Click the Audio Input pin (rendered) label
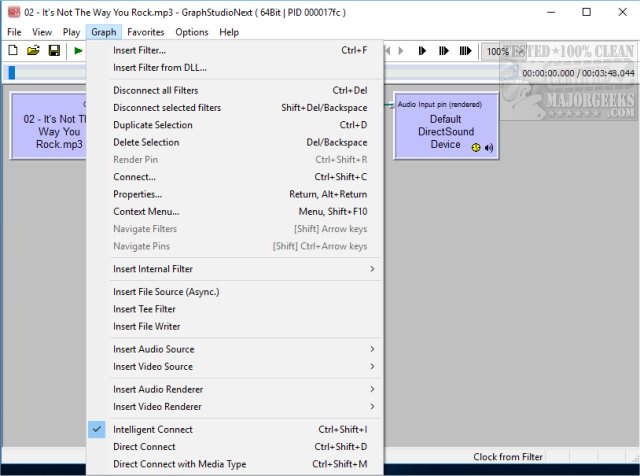The width and height of the screenshot is (640, 476). 440,105
